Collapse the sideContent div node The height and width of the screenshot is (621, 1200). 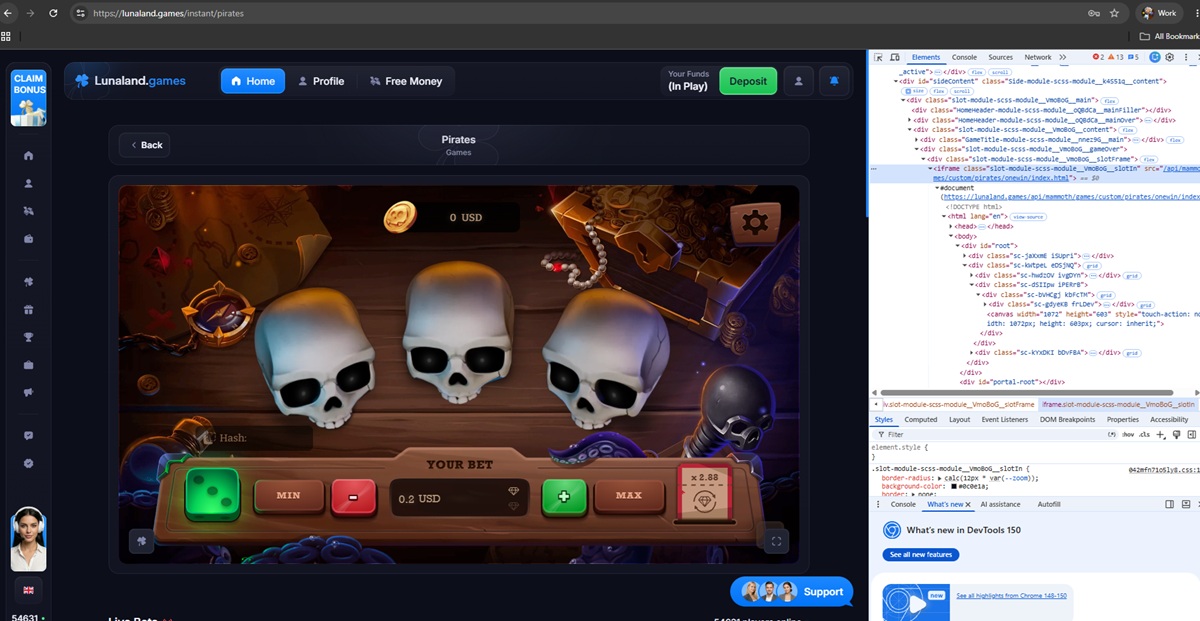click(x=896, y=81)
